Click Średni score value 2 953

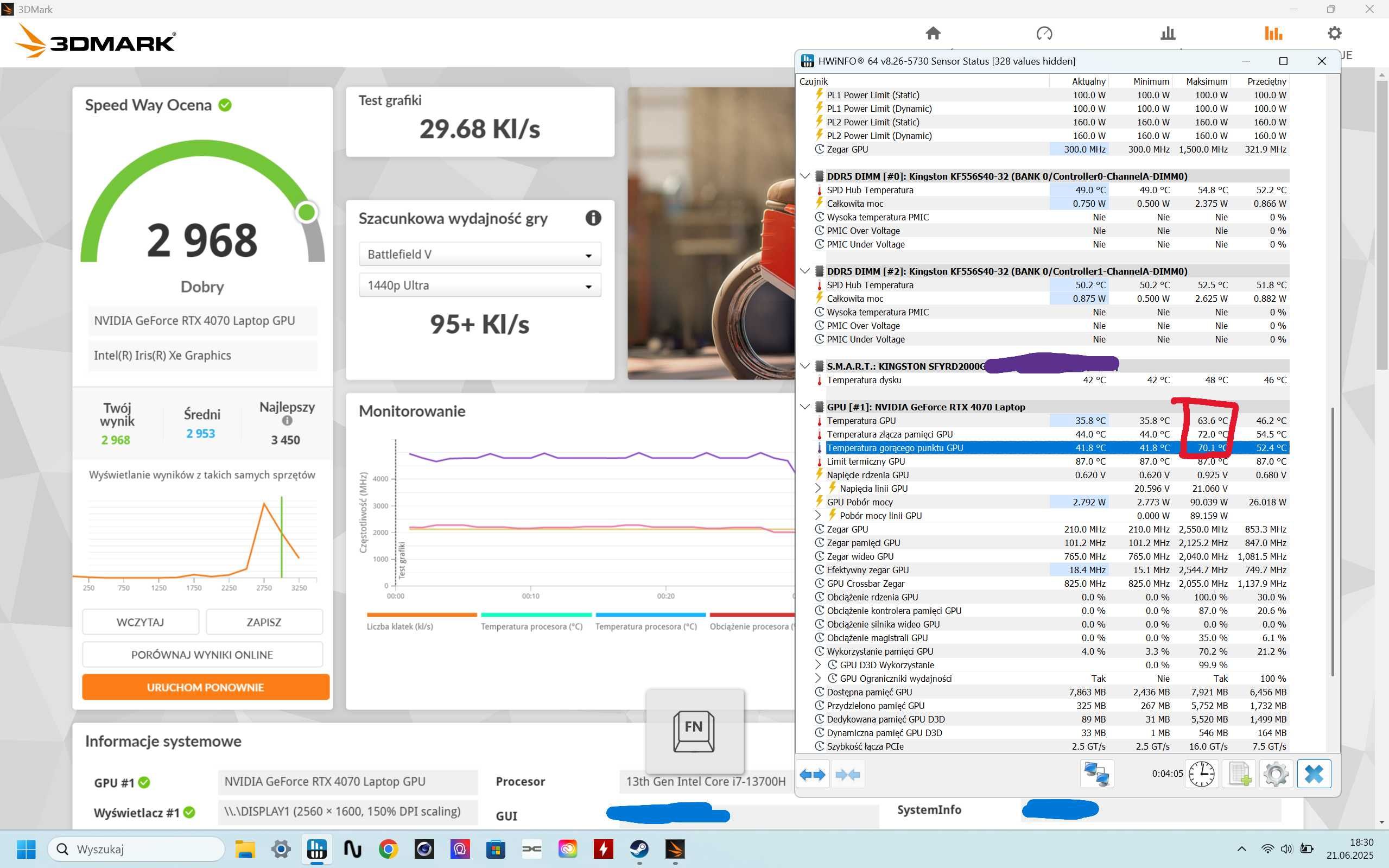(x=200, y=434)
